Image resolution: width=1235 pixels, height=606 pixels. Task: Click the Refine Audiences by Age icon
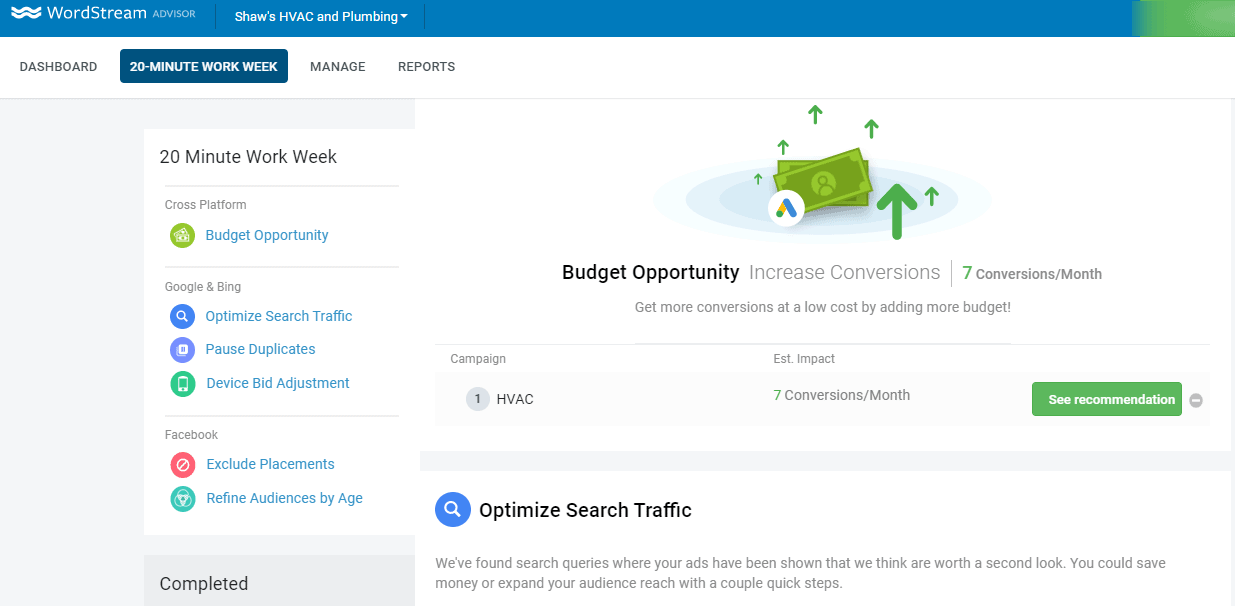(182, 499)
